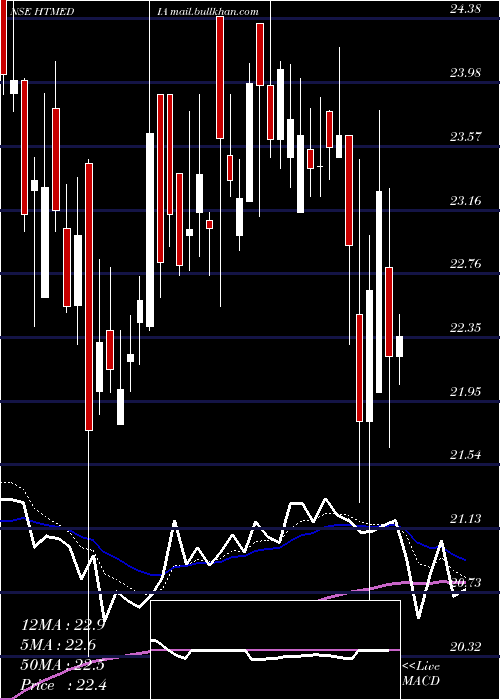Screen dimensions: 500x700
Task: Click the 23.98 price axis label
Action: click(465, 72)
